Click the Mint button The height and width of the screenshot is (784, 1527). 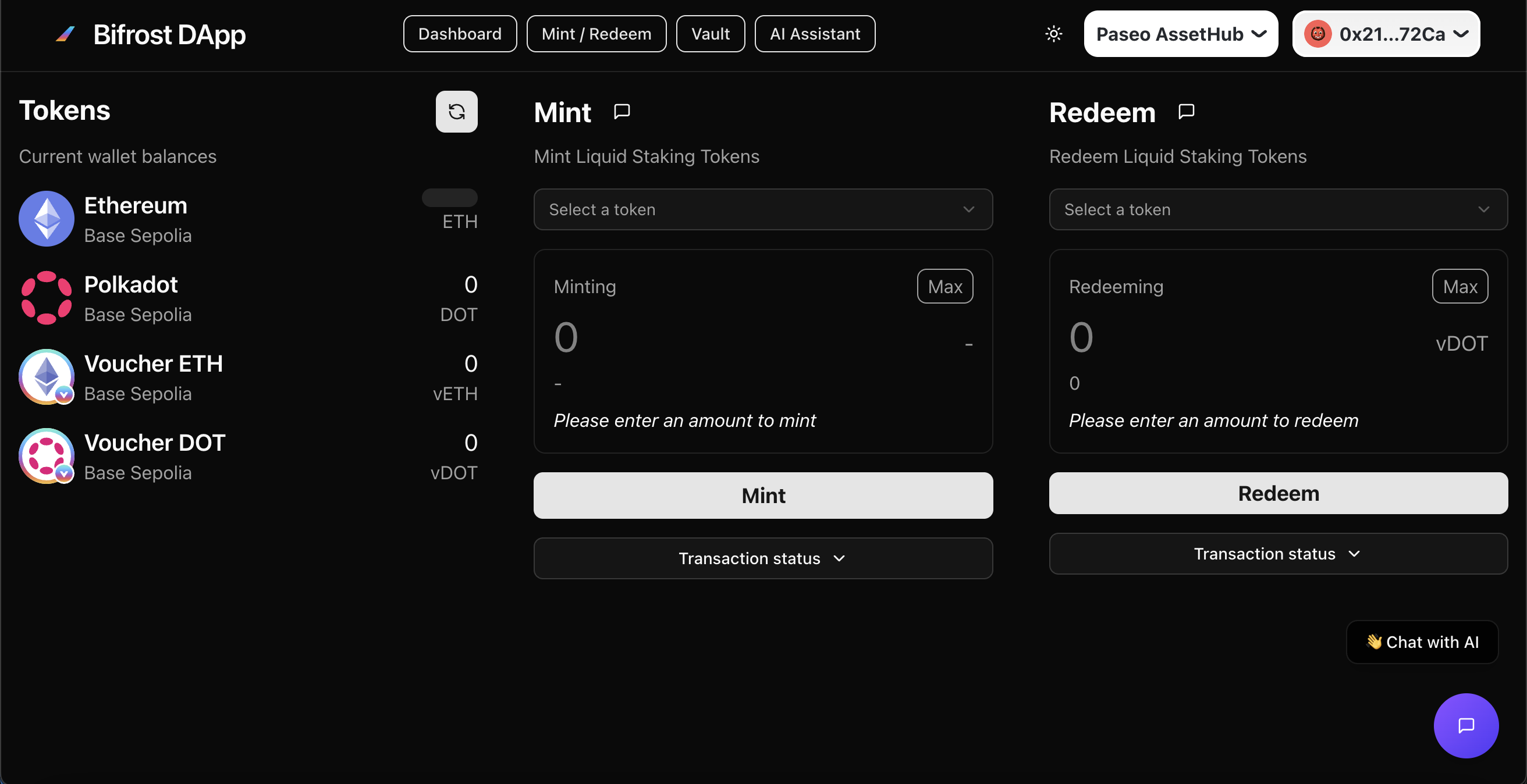(763, 496)
